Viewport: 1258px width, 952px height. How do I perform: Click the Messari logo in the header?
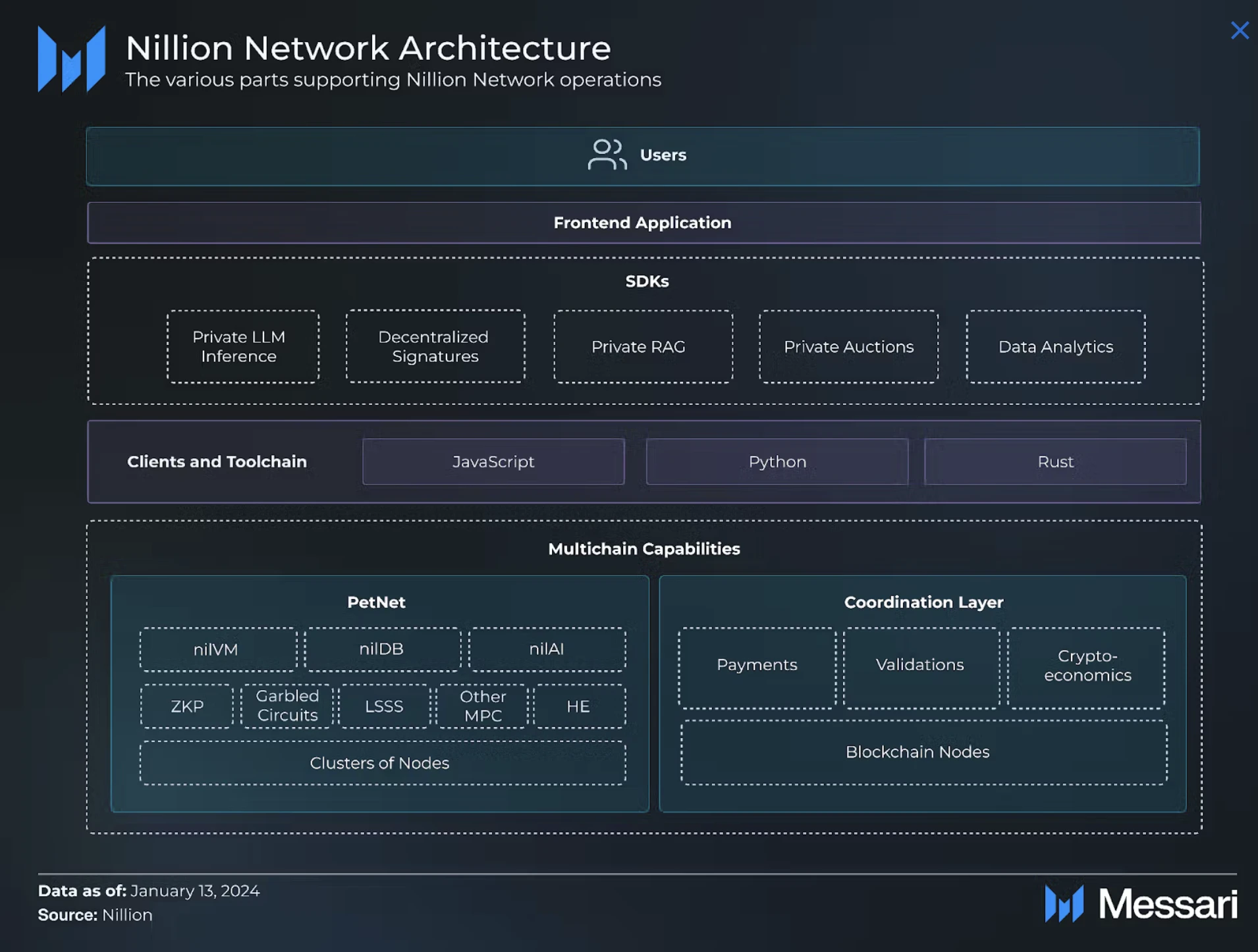(72, 59)
